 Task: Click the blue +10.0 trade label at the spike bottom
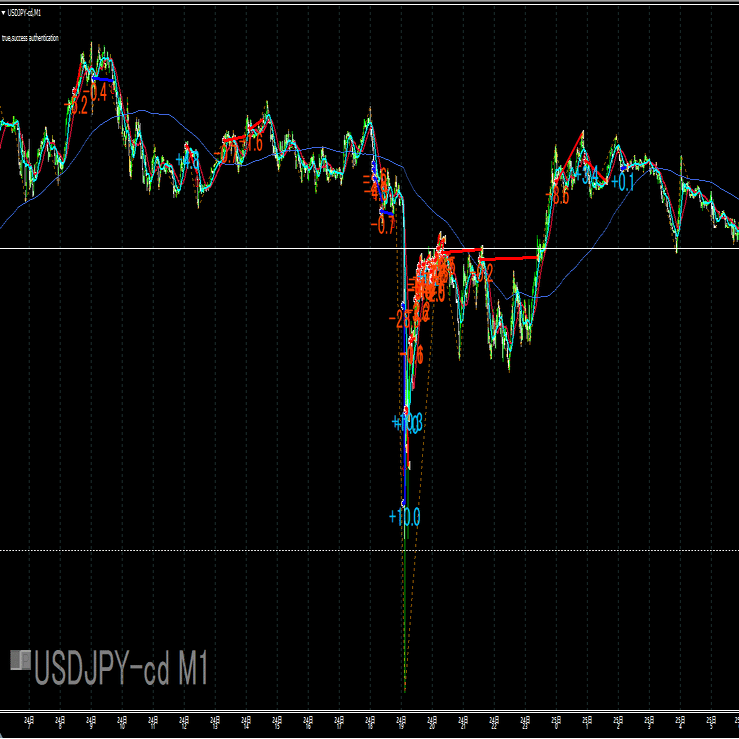coord(405,517)
